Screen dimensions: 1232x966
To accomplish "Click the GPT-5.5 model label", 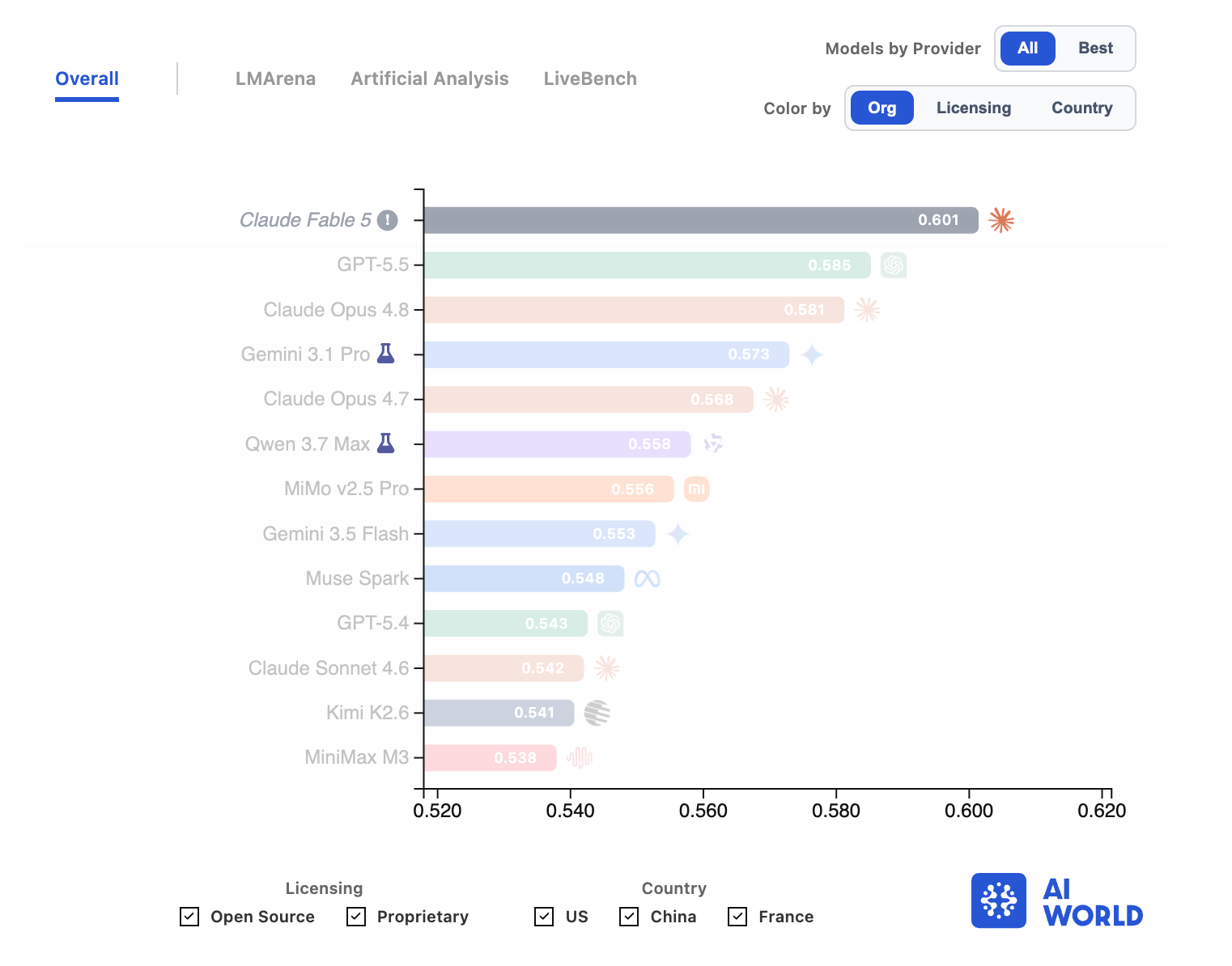I will tap(373, 265).
